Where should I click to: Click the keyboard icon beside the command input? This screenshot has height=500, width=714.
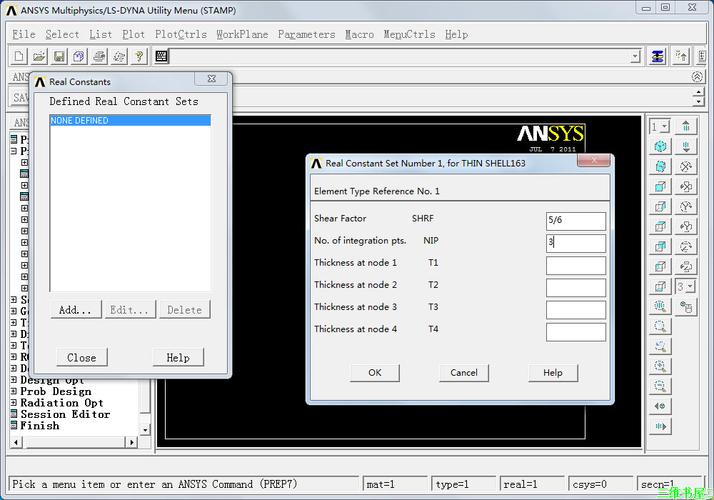pos(161,57)
